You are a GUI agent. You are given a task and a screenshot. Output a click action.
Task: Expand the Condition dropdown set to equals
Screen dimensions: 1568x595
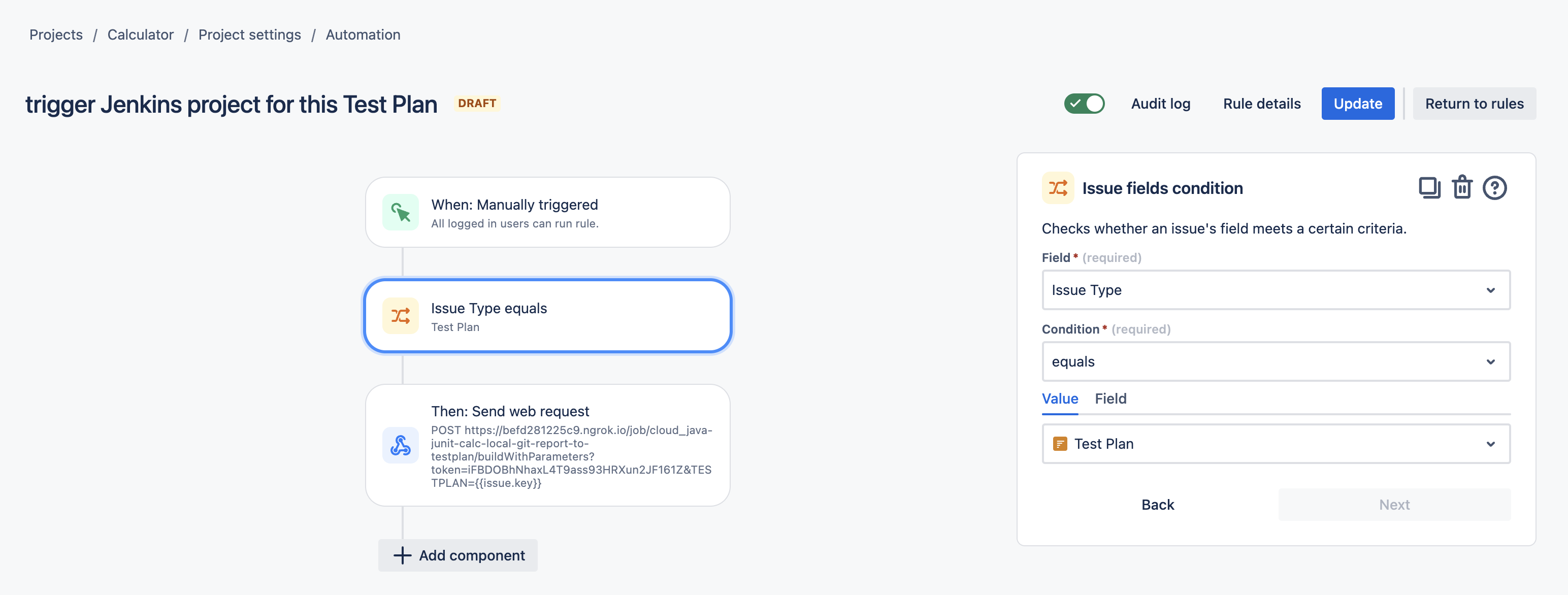[1276, 362]
